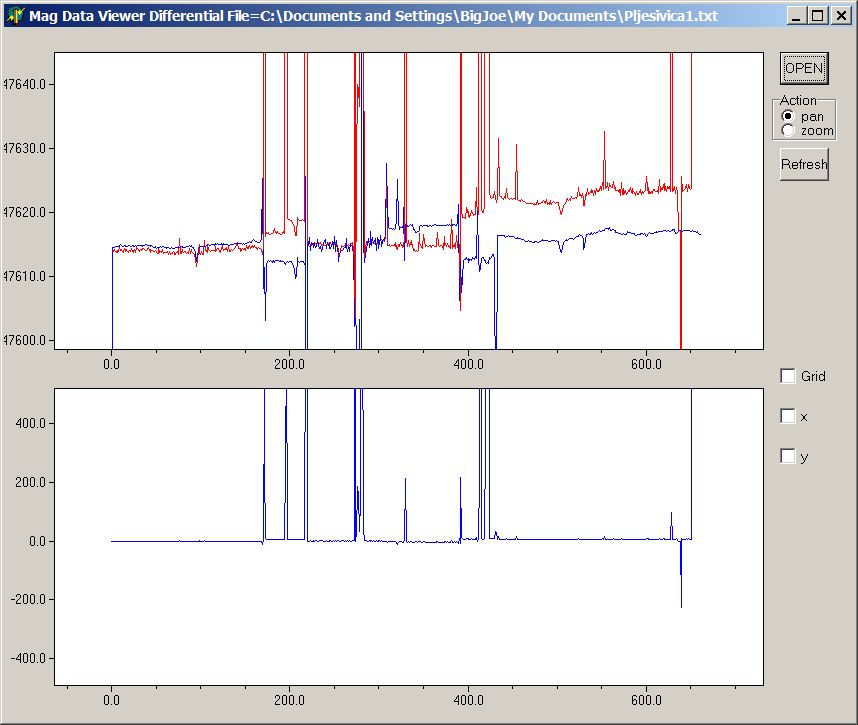Select the zoom action radio button
The width and height of the screenshot is (858, 725).
click(x=788, y=131)
